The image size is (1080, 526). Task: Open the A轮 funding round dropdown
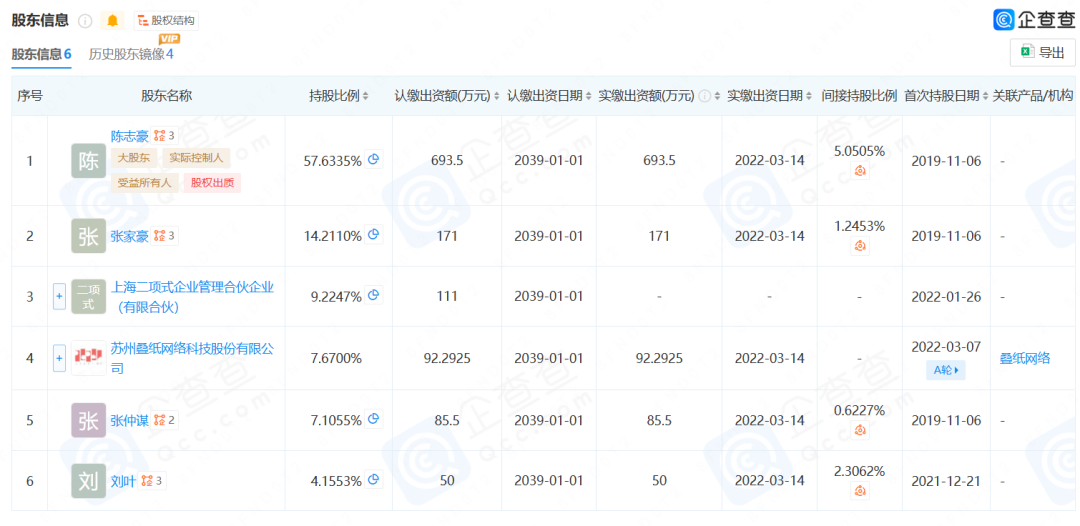945,370
